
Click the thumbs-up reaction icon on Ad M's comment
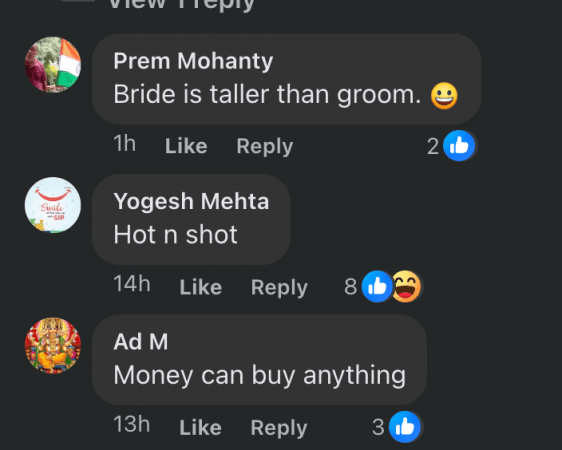tap(405, 427)
